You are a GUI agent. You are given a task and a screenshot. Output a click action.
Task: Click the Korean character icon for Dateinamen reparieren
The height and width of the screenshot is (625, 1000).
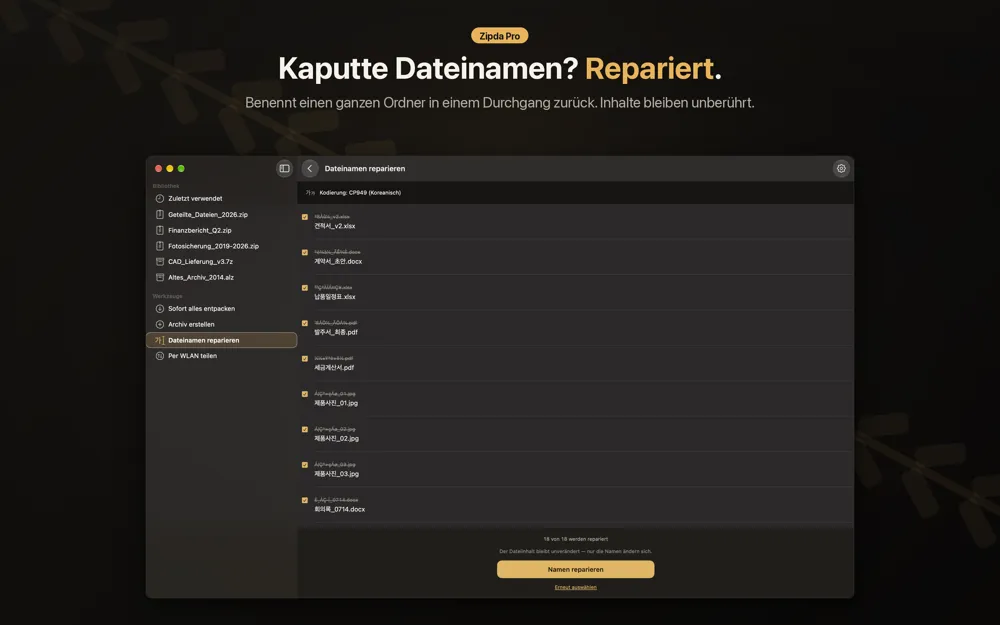(160, 340)
